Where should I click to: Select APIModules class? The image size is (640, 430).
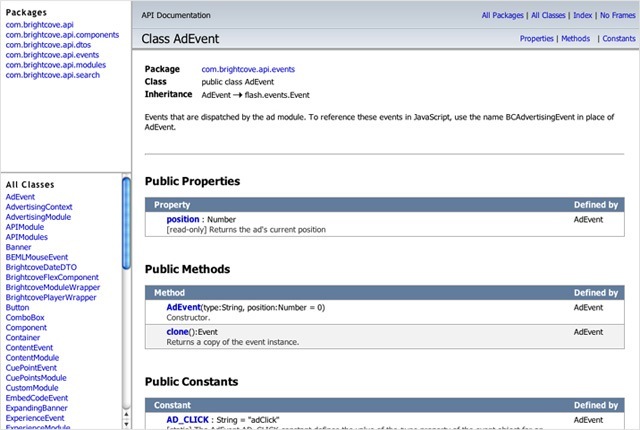pyautogui.click(x=27, y=237)
